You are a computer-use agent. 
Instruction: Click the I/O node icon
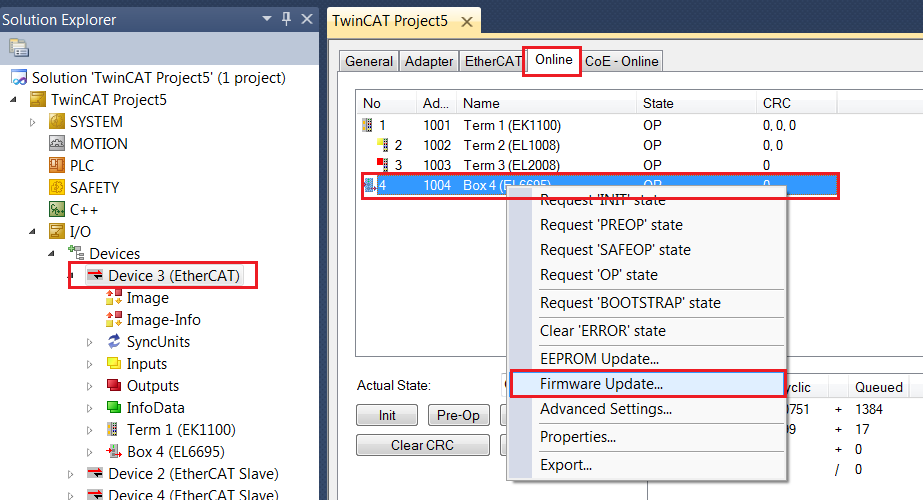click(57, 231)
